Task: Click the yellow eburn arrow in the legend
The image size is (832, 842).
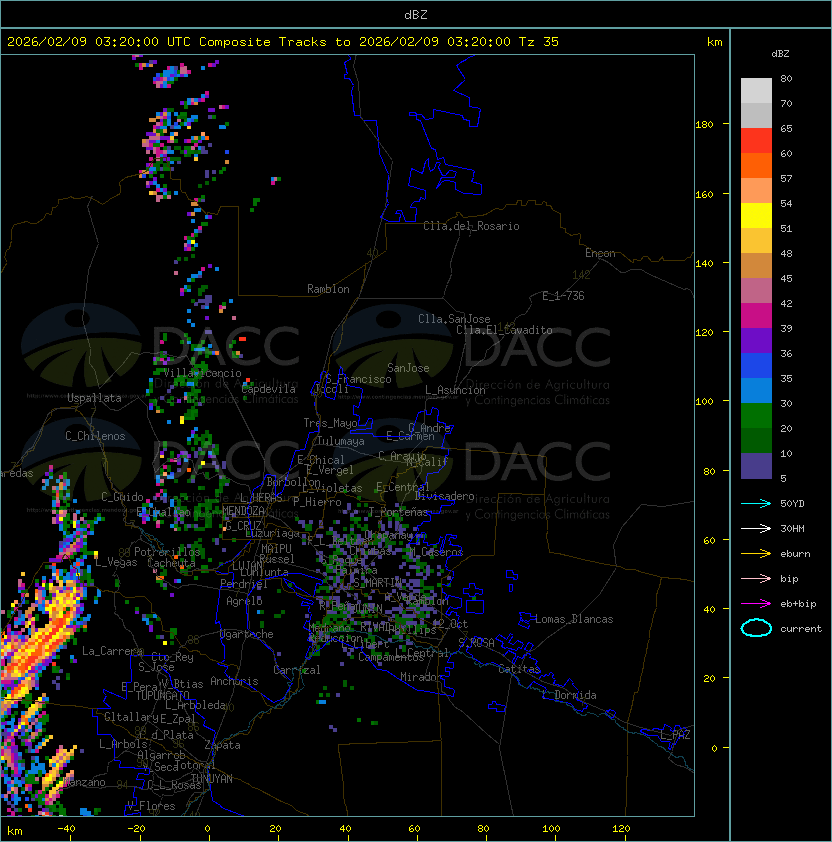Action: tap(756, 554)
